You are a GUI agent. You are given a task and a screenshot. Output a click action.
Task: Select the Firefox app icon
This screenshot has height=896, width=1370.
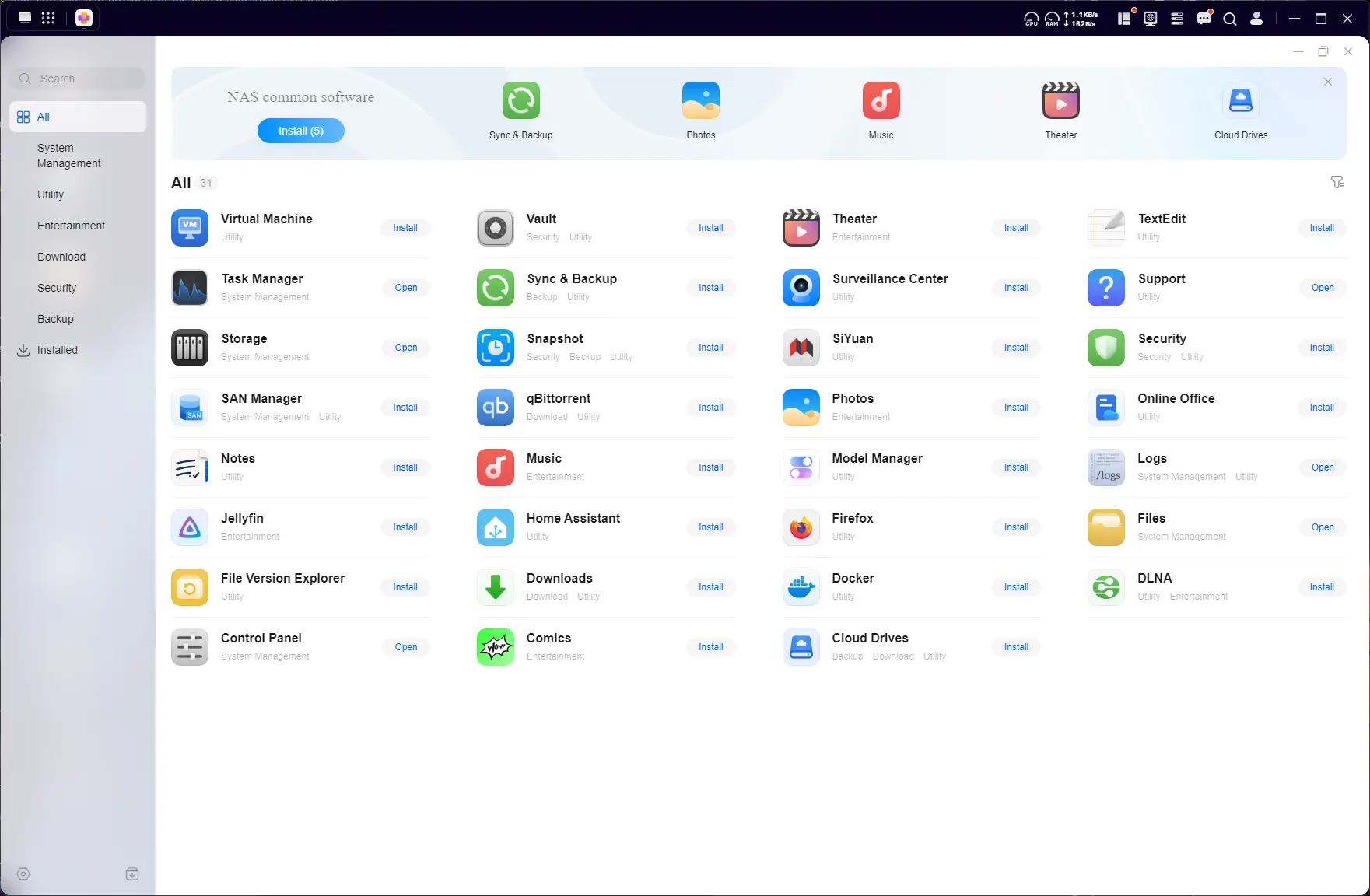click(801, 527)
